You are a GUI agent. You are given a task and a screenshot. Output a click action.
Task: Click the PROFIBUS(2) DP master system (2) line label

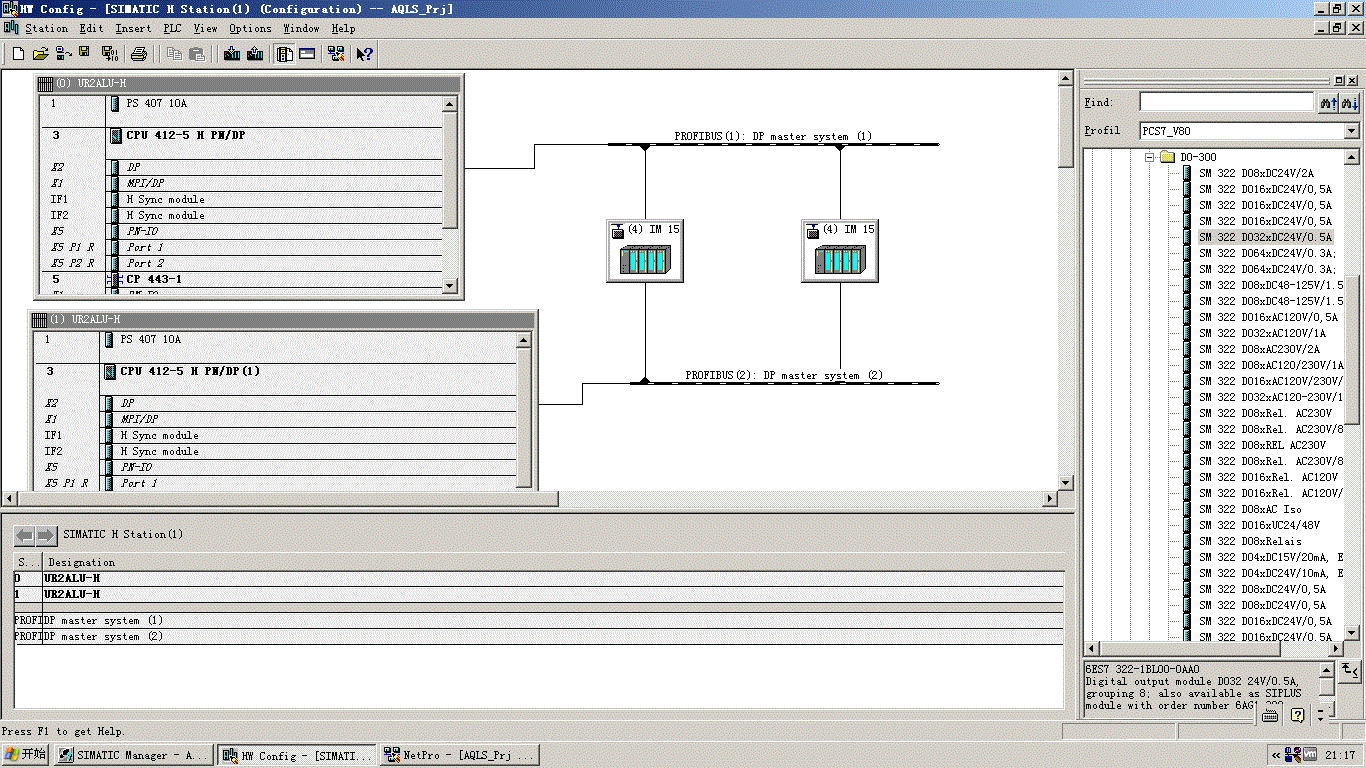tap(784, 375)
